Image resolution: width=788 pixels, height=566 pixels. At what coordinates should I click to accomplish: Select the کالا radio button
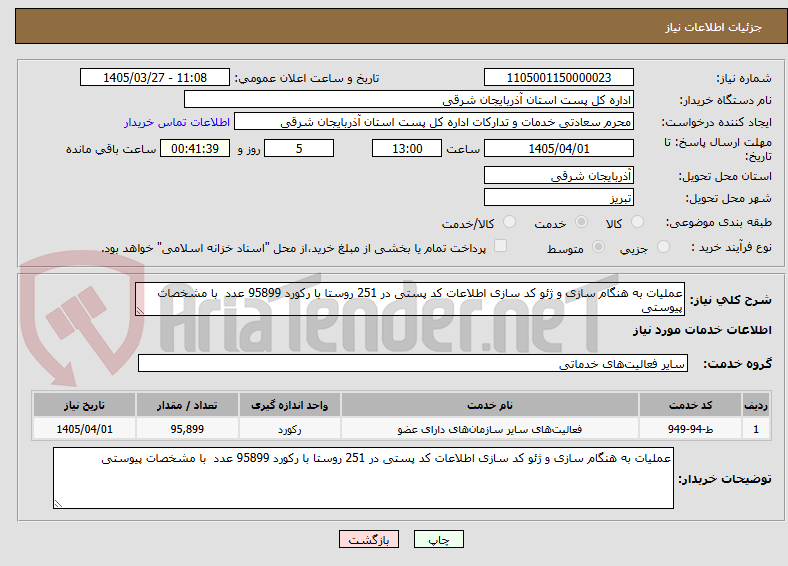637,222
